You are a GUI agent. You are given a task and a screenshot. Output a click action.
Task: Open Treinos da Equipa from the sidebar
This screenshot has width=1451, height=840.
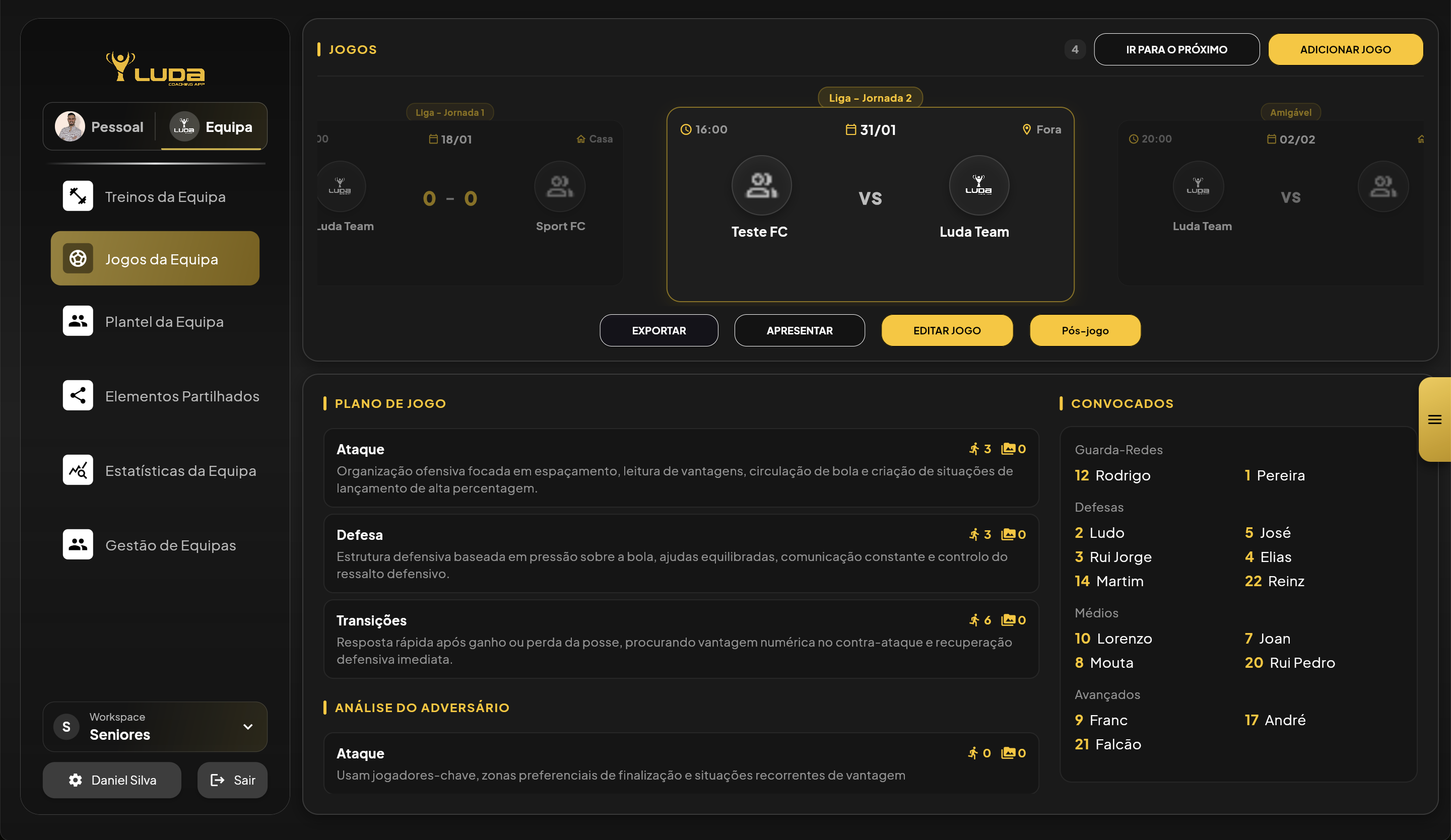(x=78, y=195)
